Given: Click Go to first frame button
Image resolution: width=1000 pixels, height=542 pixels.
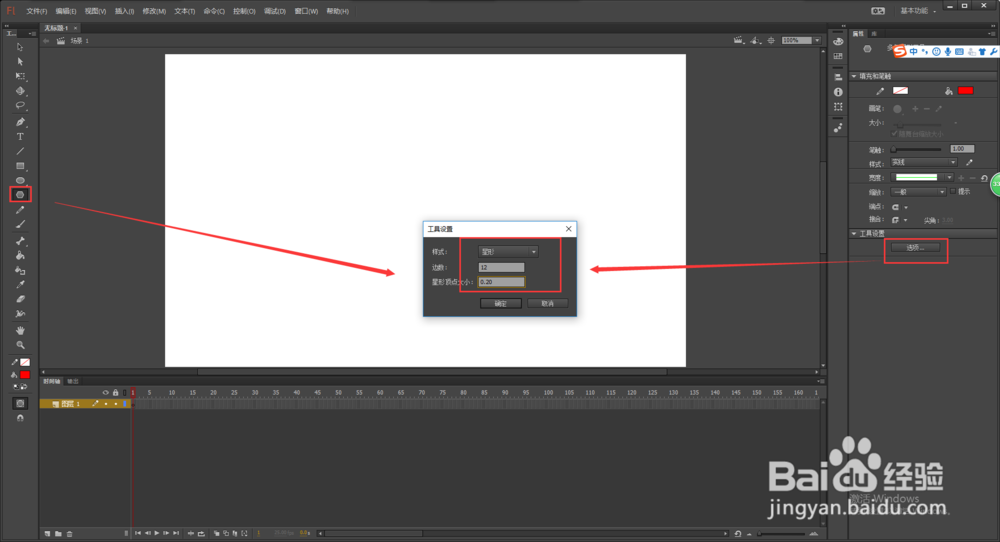Looking at the screenshot, I should pyautogui.click(x=138, y=534).
